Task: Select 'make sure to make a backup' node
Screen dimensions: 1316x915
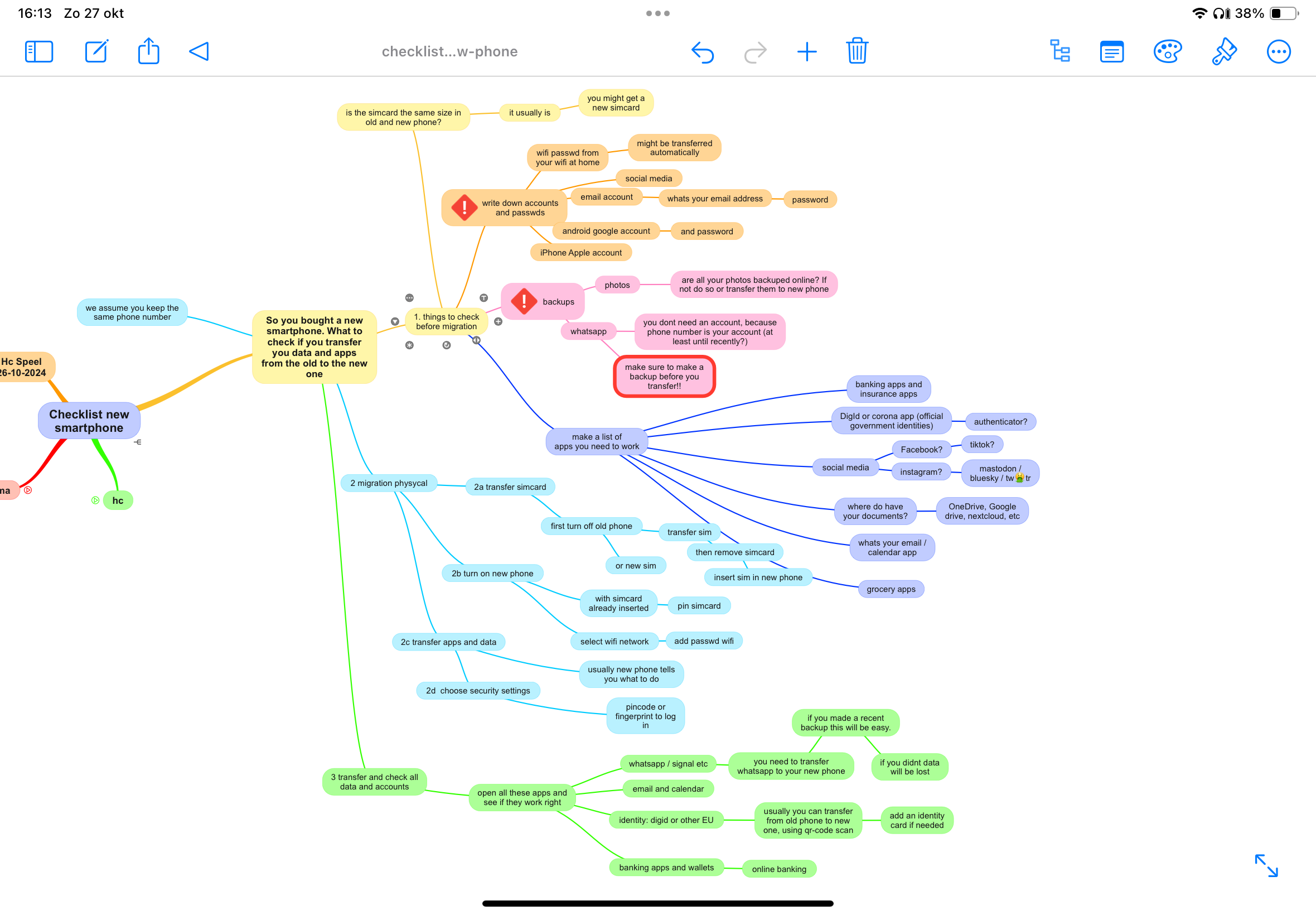Action: 664,377
